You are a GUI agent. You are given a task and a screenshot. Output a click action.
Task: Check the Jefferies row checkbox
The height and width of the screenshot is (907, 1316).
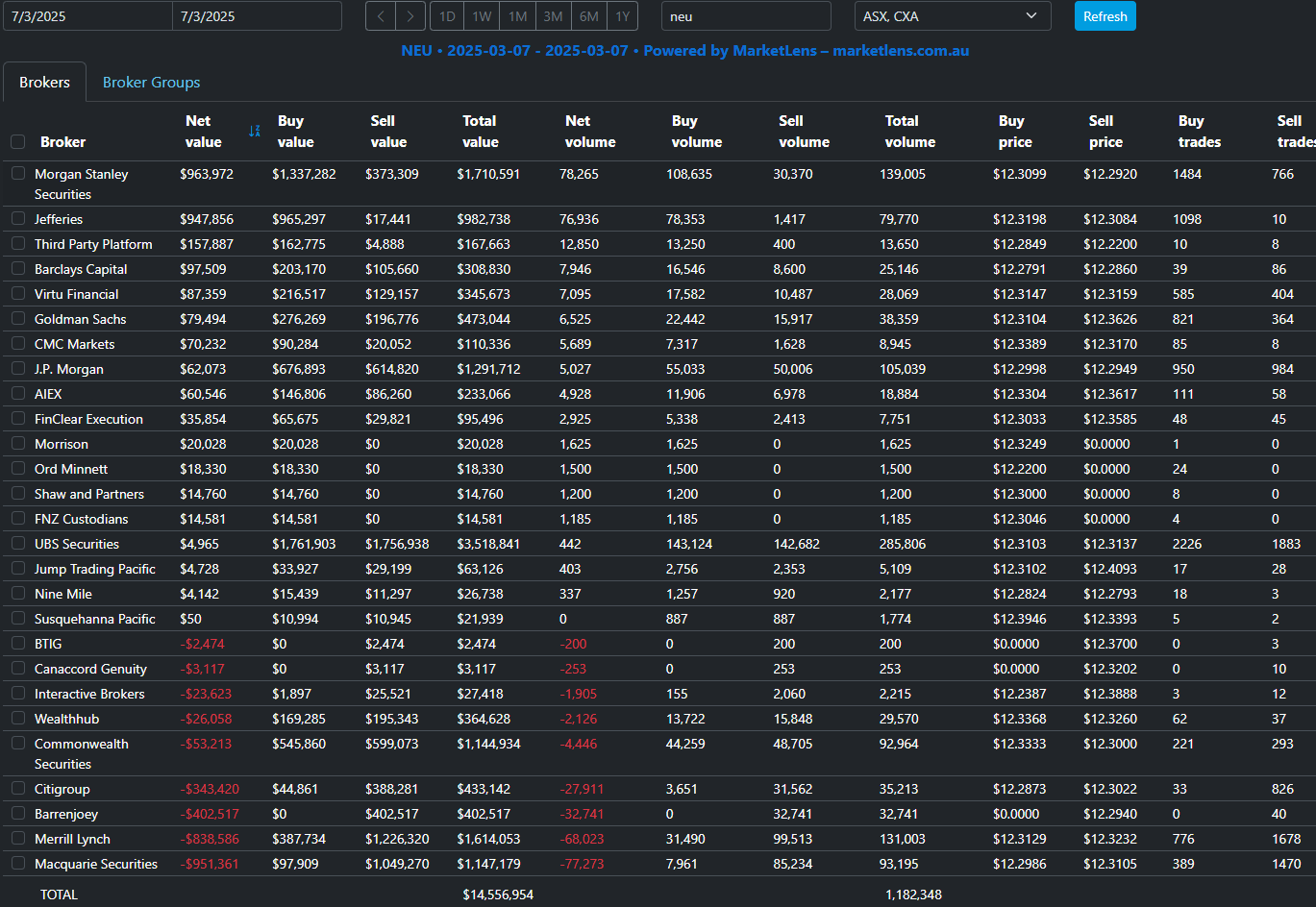pyautogui.click(x=18, y=219)
